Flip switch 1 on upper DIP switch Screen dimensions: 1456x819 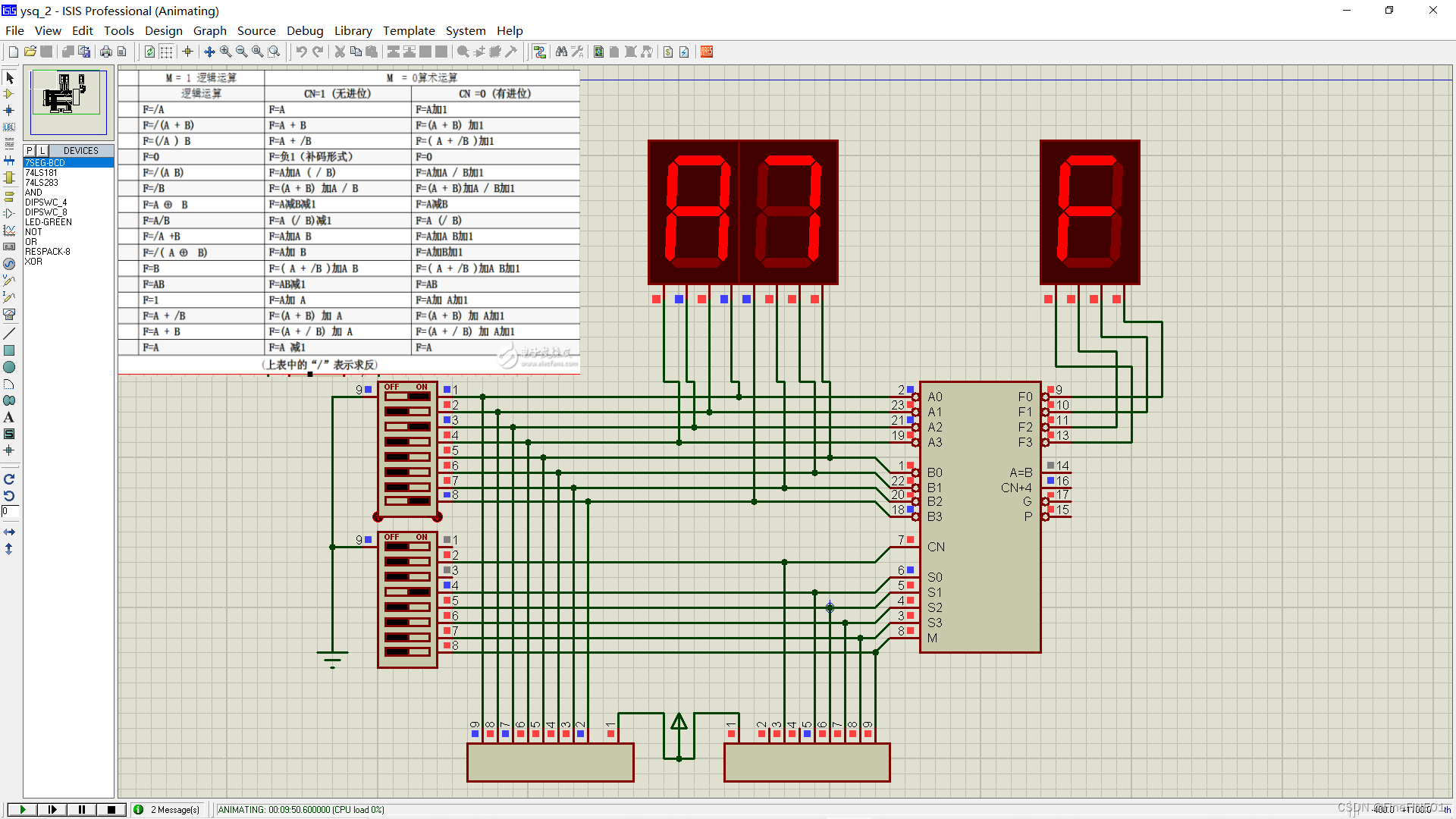click(x=408, y=397)
